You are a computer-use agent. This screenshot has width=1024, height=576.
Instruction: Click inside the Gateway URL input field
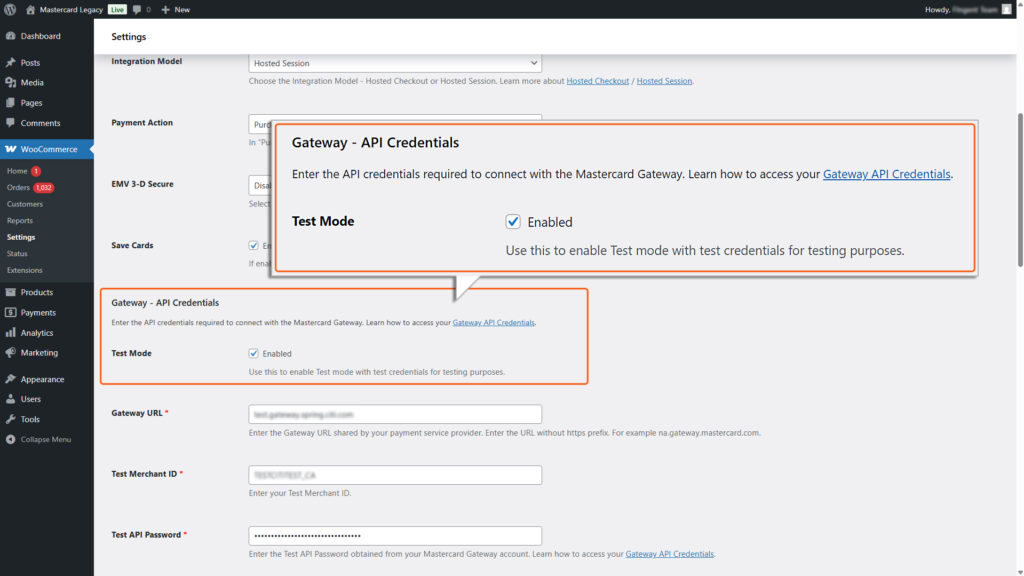(394, 414)
